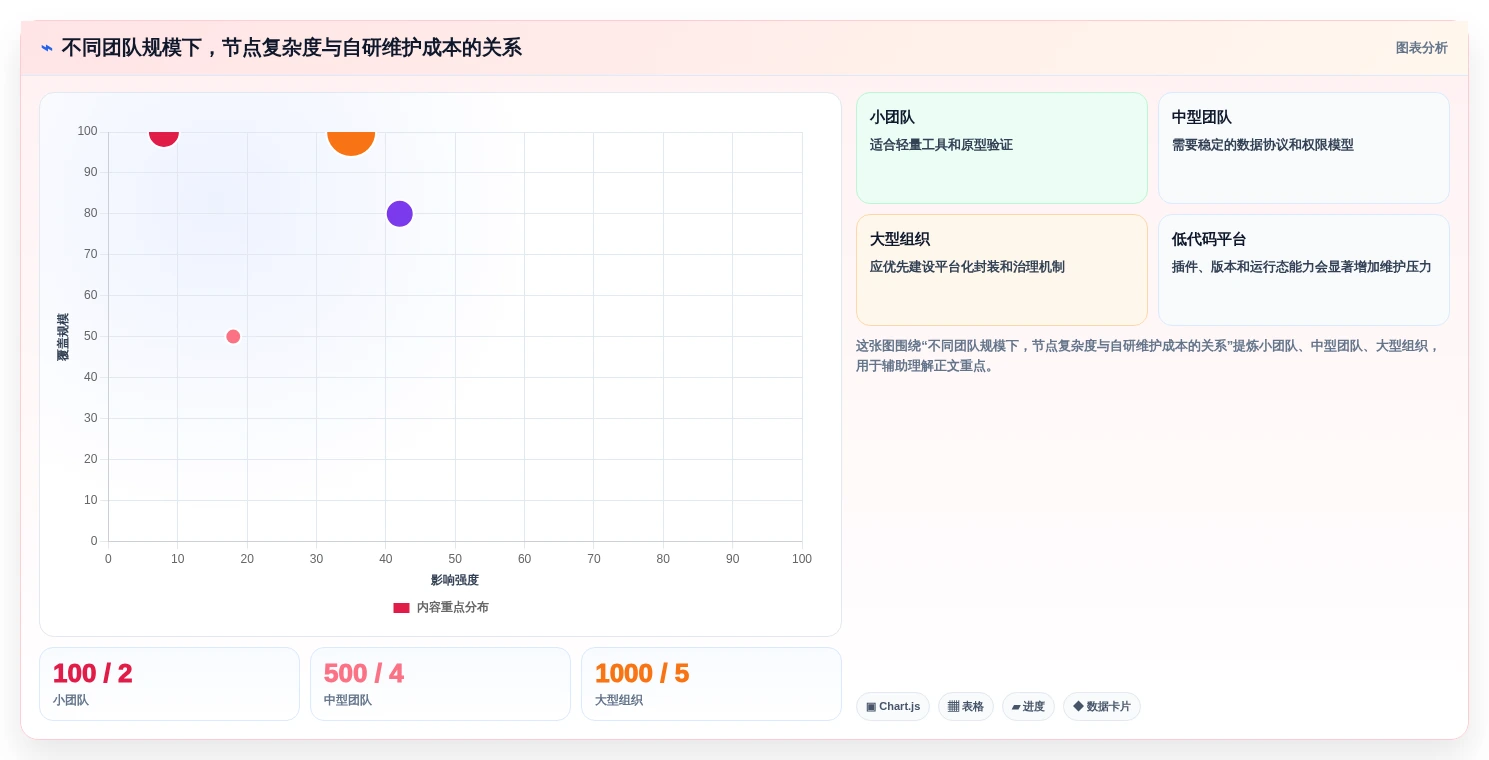The width and height of the screenshot is (1489, 760).
Task: Click the blue lightning icon beside the title
Action: click(47, 48)
